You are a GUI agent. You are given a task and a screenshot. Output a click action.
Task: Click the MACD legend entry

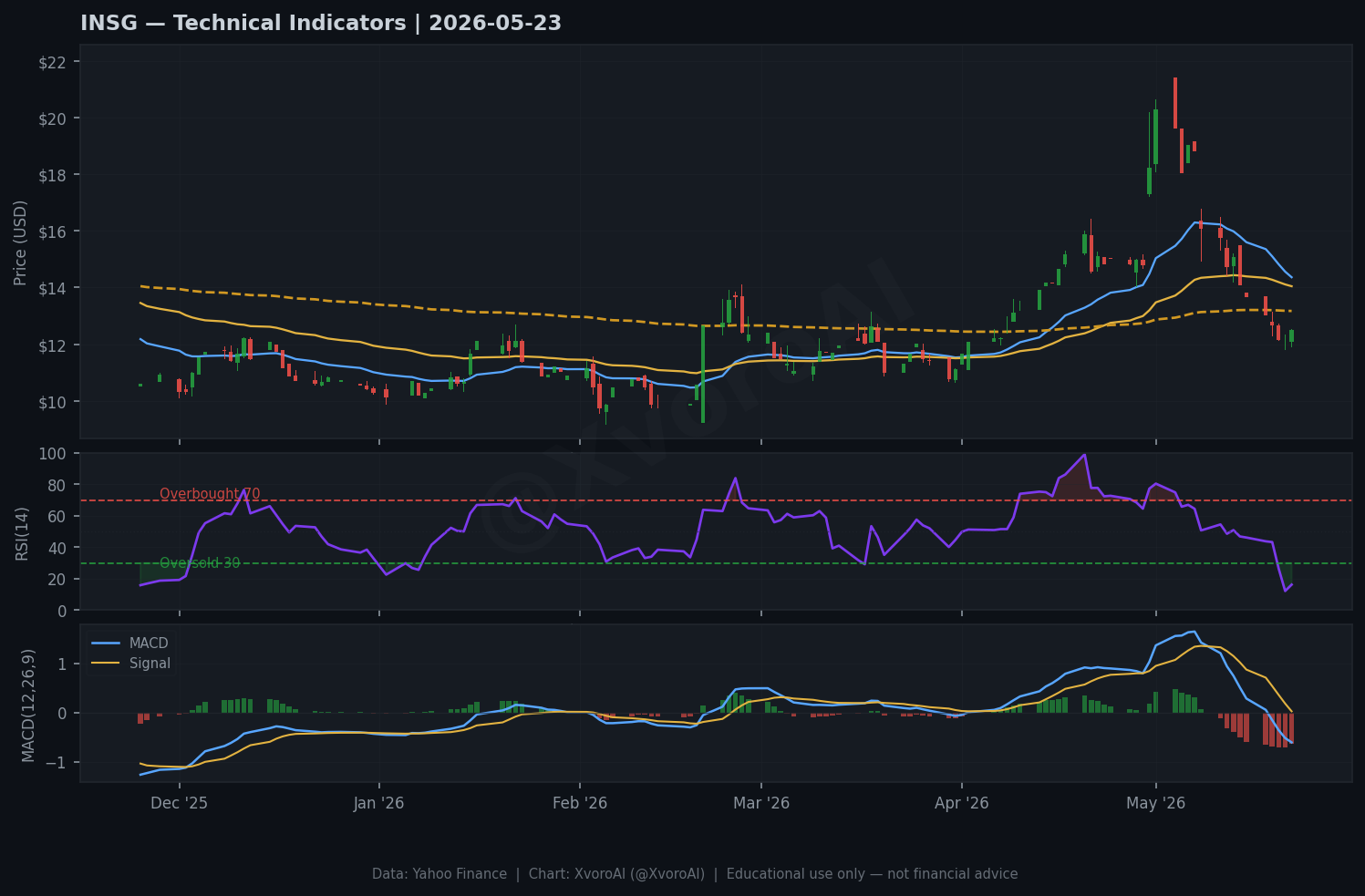tap(149, 644)
